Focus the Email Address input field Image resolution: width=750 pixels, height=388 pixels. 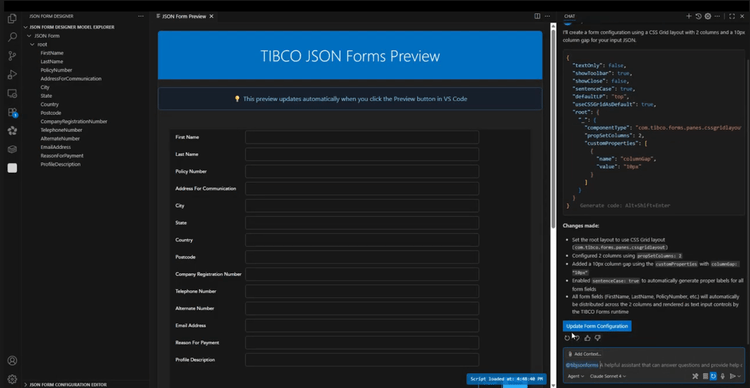click(362, 326)
